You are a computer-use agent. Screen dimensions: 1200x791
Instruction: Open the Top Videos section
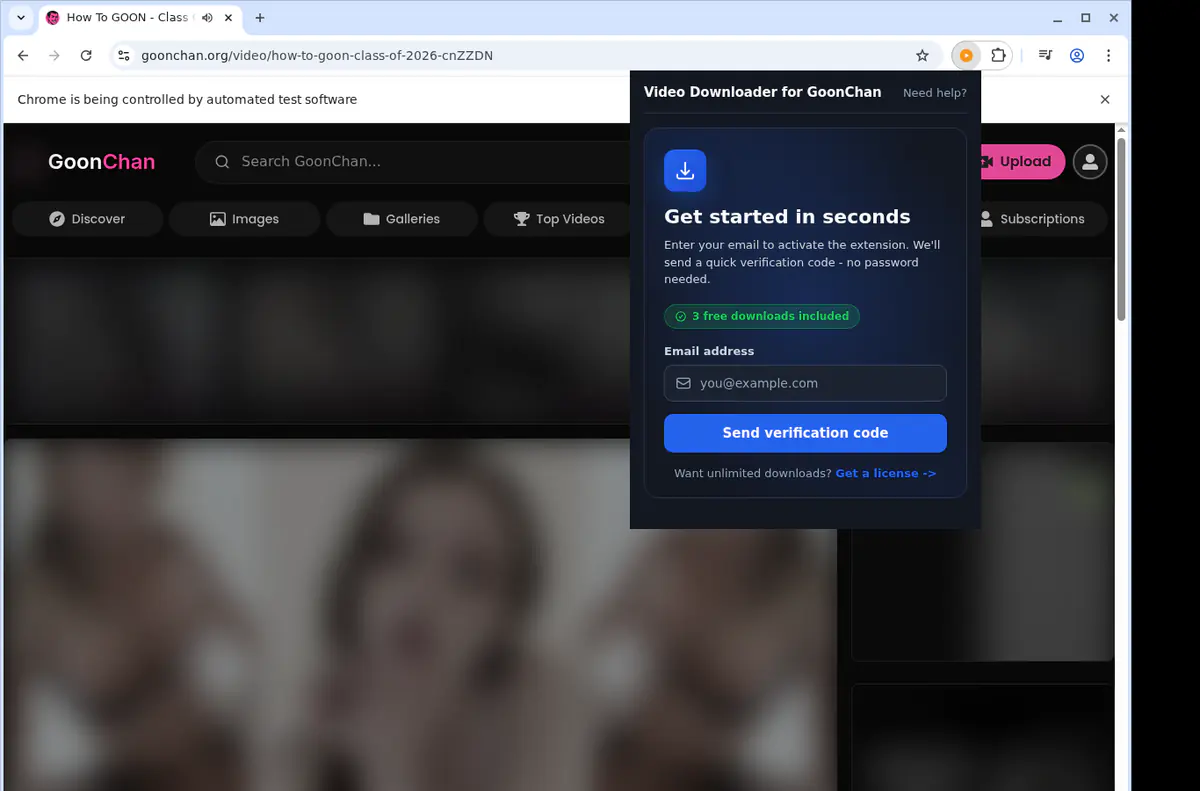click(x=559, y=219)
